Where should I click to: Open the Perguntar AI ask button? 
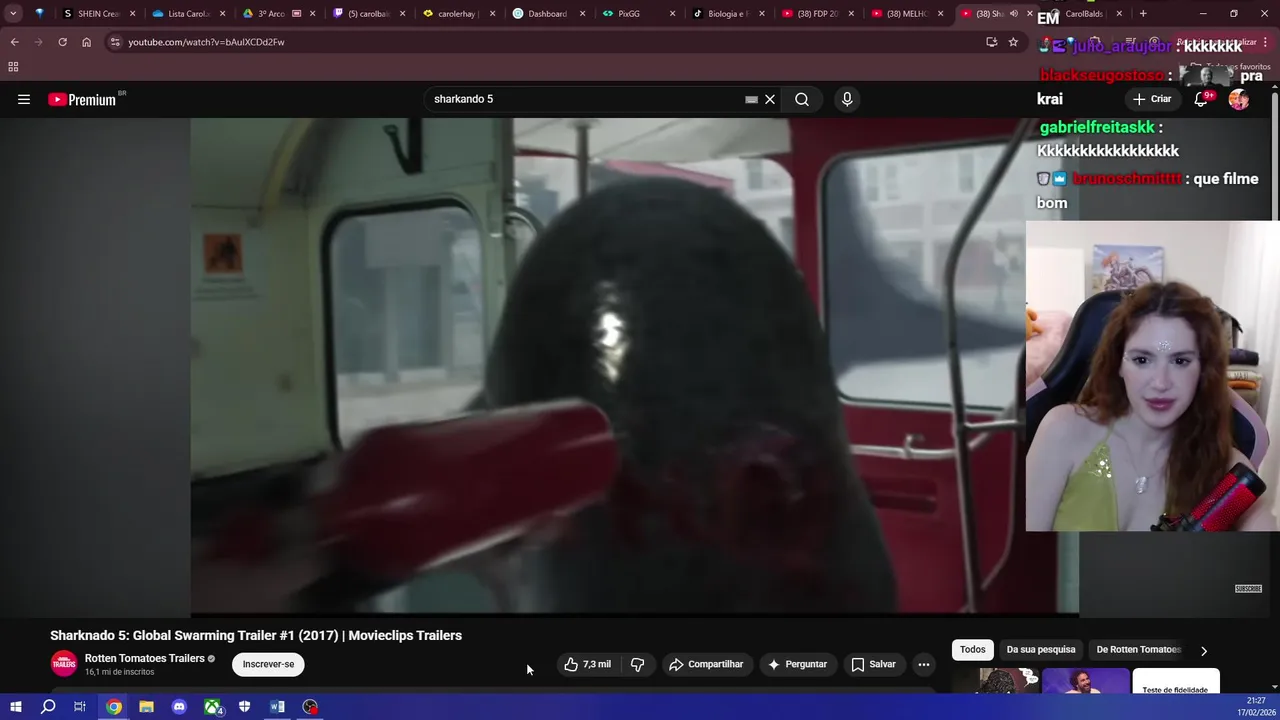click(797, 664)
